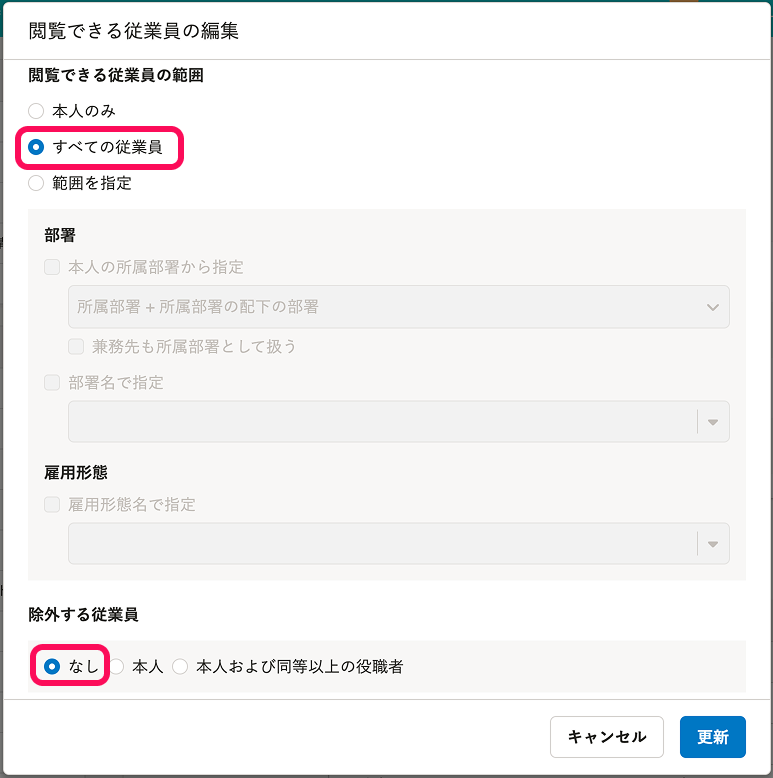773x778 pixels.
Task: Expand the 部署名 select arrow
Action: pos(713,422)
